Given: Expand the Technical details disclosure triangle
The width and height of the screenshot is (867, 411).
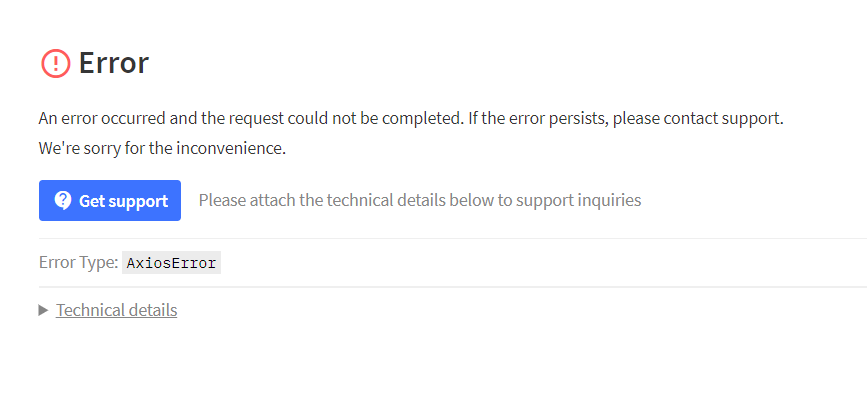Looking at the screenshot, I should coord(44,310).
